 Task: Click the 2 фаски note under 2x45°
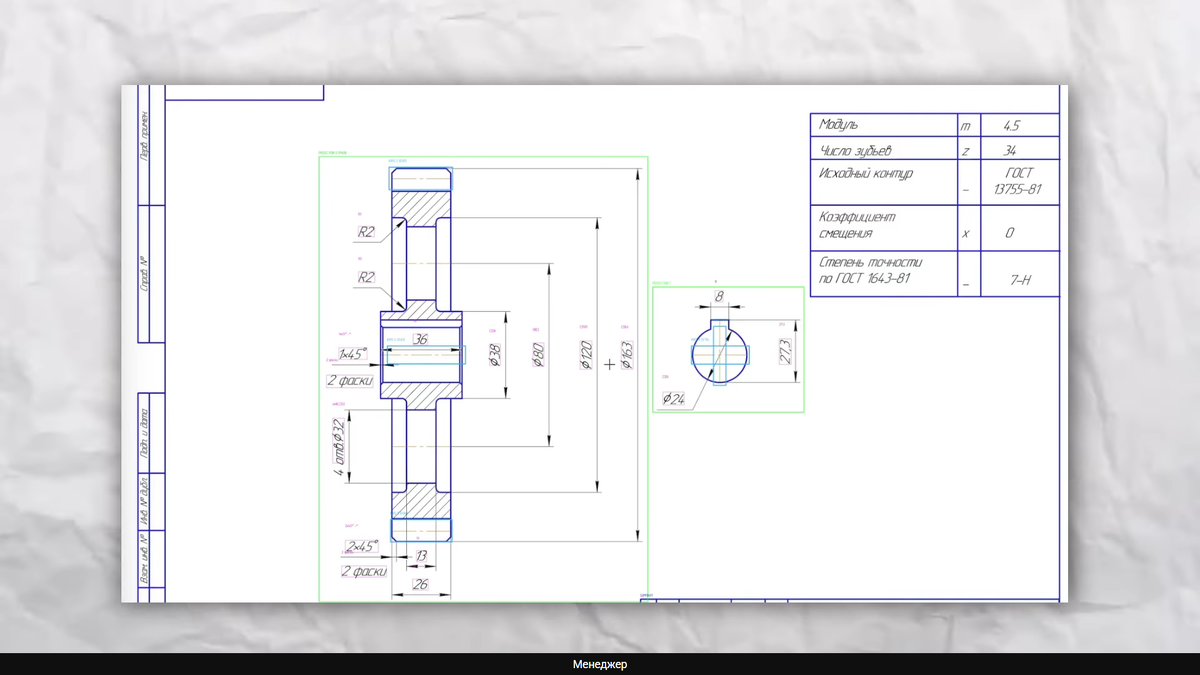pyautogui.click(x=364, y=572)
